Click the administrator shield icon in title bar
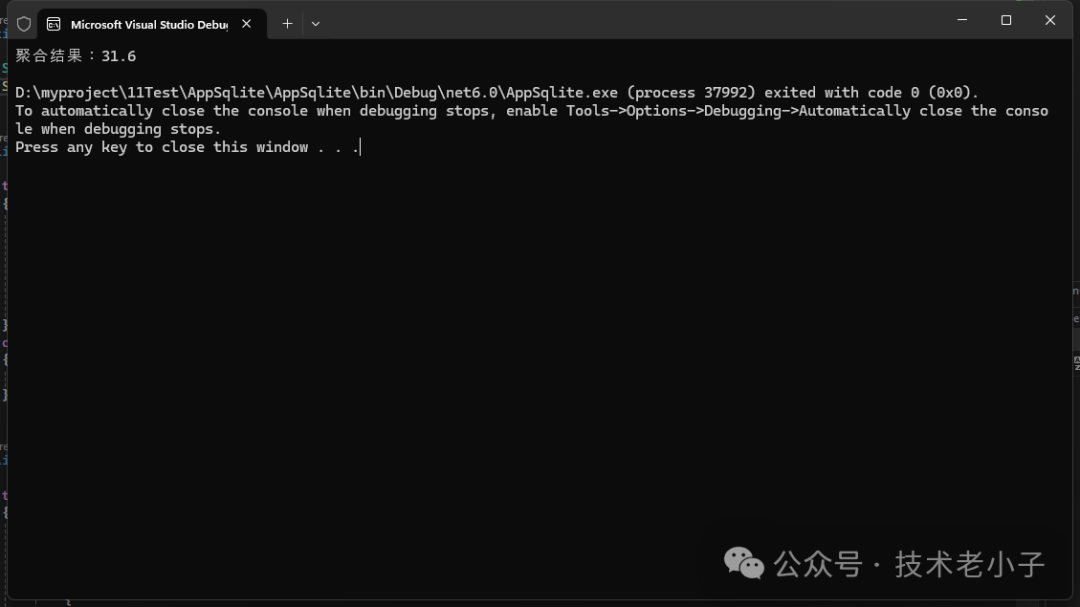This screenshot has width=1080, height=607. [24, 23]
